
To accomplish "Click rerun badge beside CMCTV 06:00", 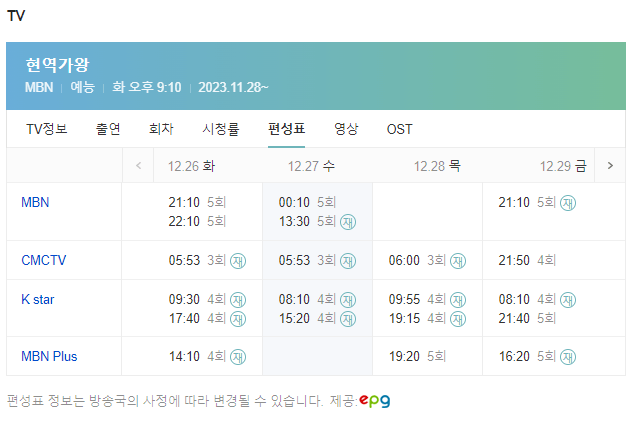I will click(458, 261).
